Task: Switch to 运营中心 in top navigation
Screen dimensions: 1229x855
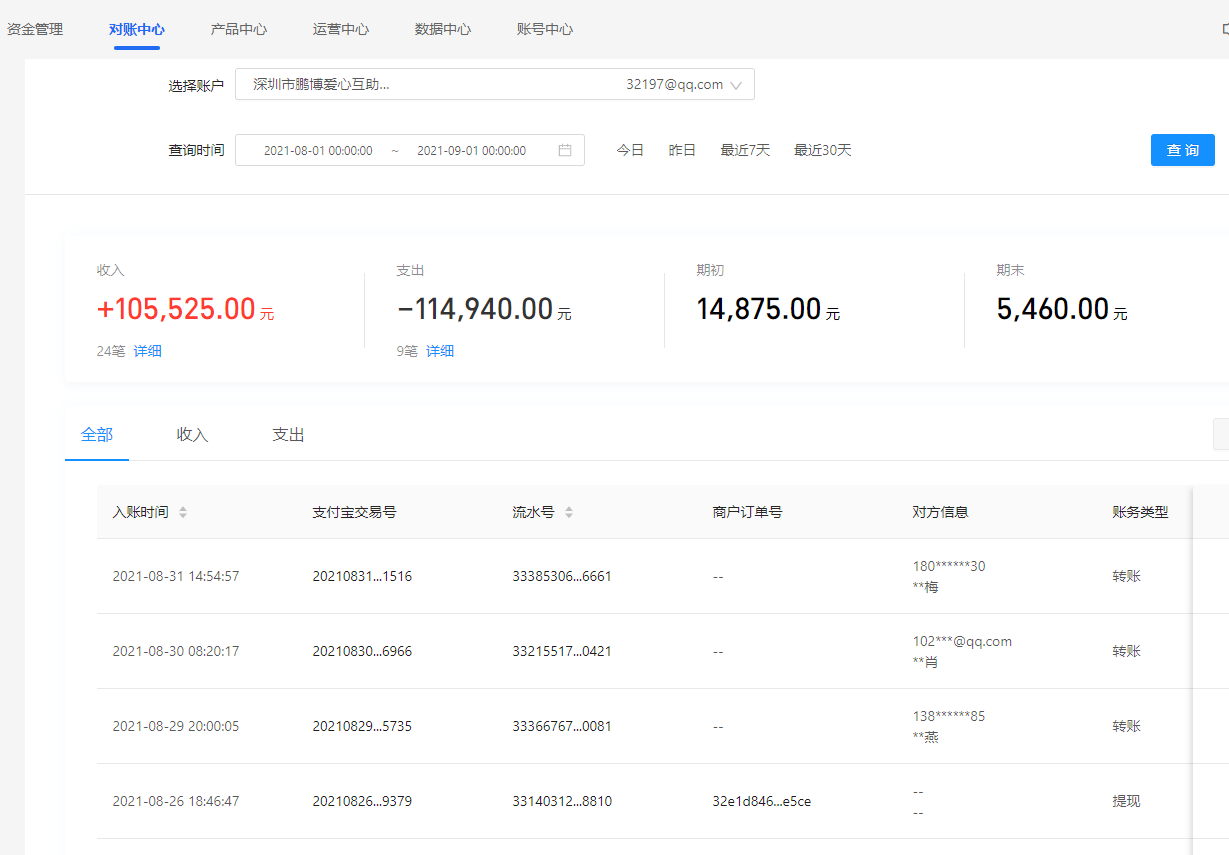Action: click(x=341, y=29)
